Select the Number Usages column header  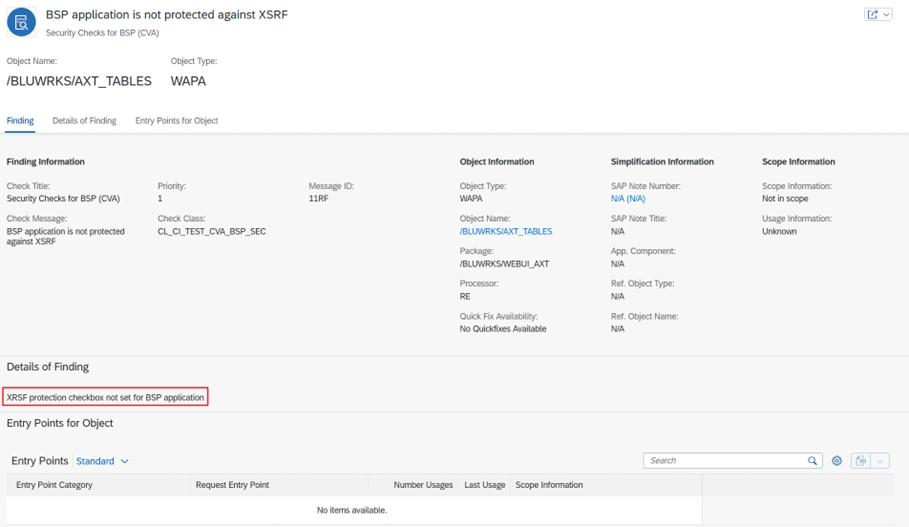coord(423,485)
